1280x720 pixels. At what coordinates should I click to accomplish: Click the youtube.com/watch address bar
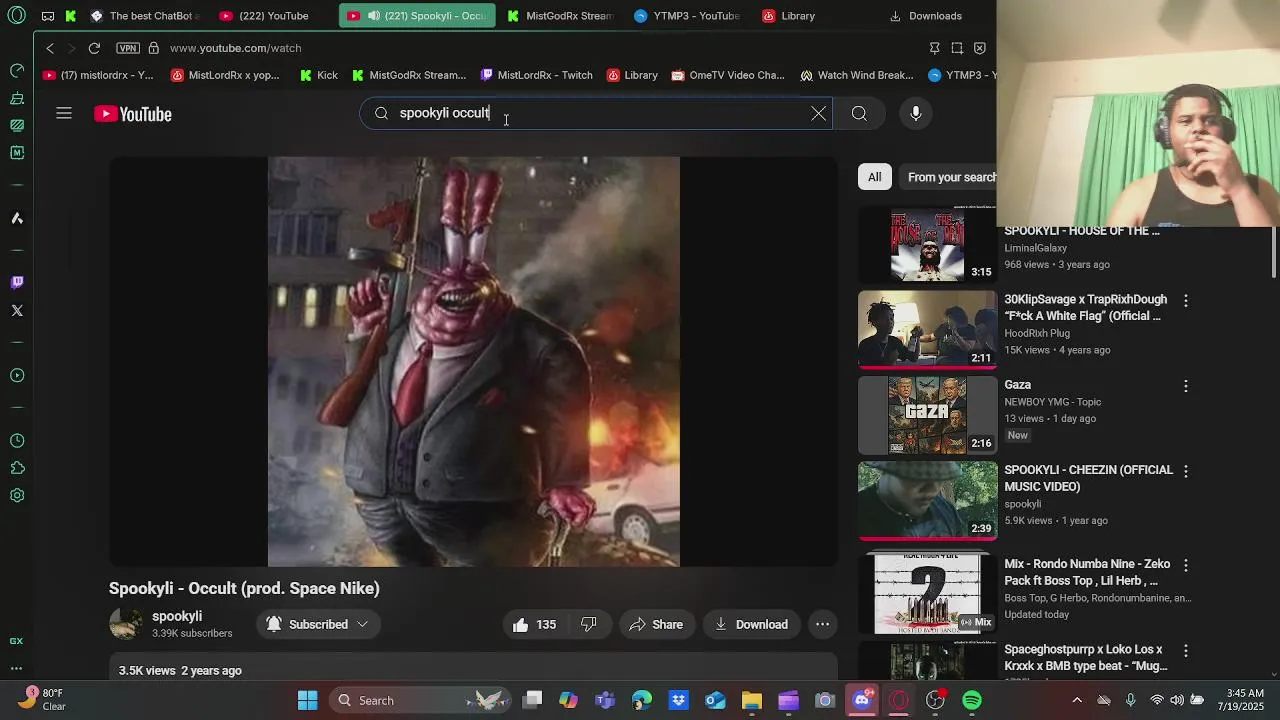point(236,48)
